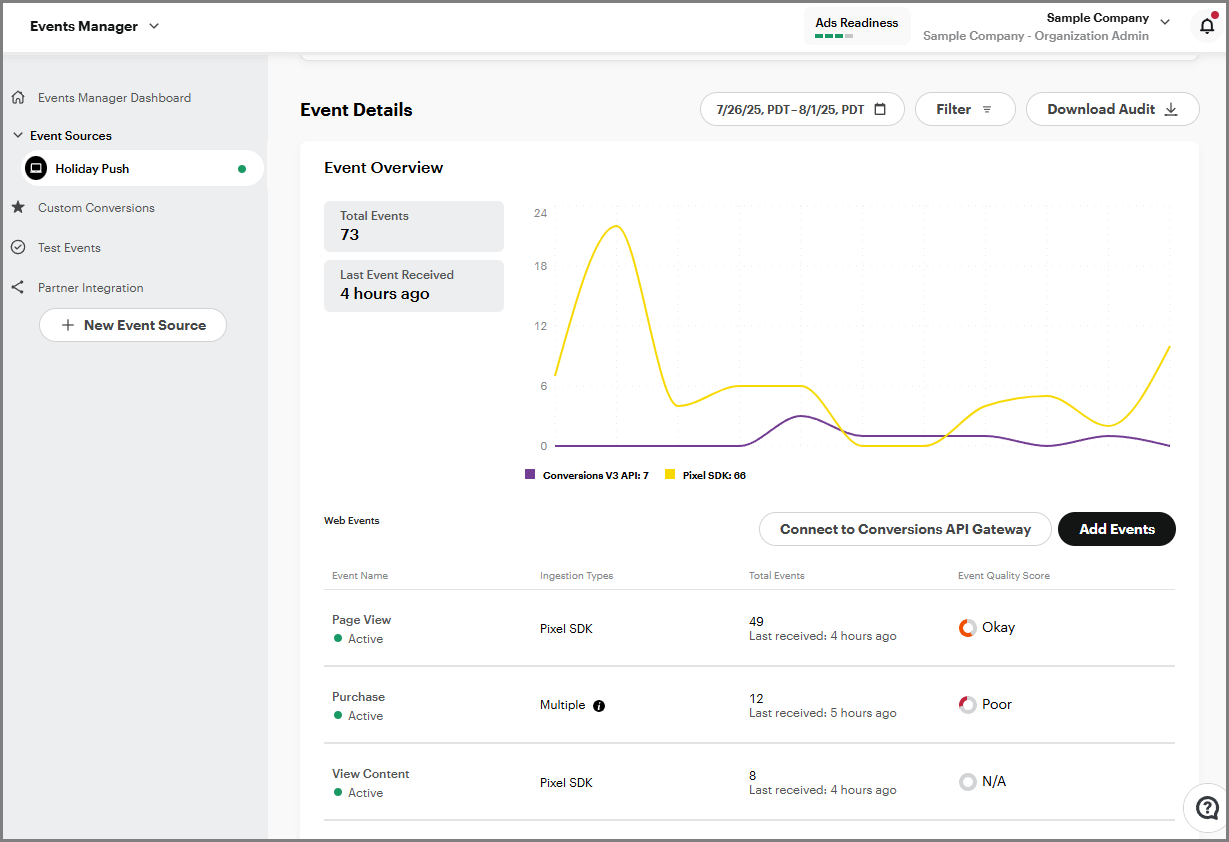1229x842 pixels.
Task: Click the Purchase total of 12
Action: coord(756,699)
